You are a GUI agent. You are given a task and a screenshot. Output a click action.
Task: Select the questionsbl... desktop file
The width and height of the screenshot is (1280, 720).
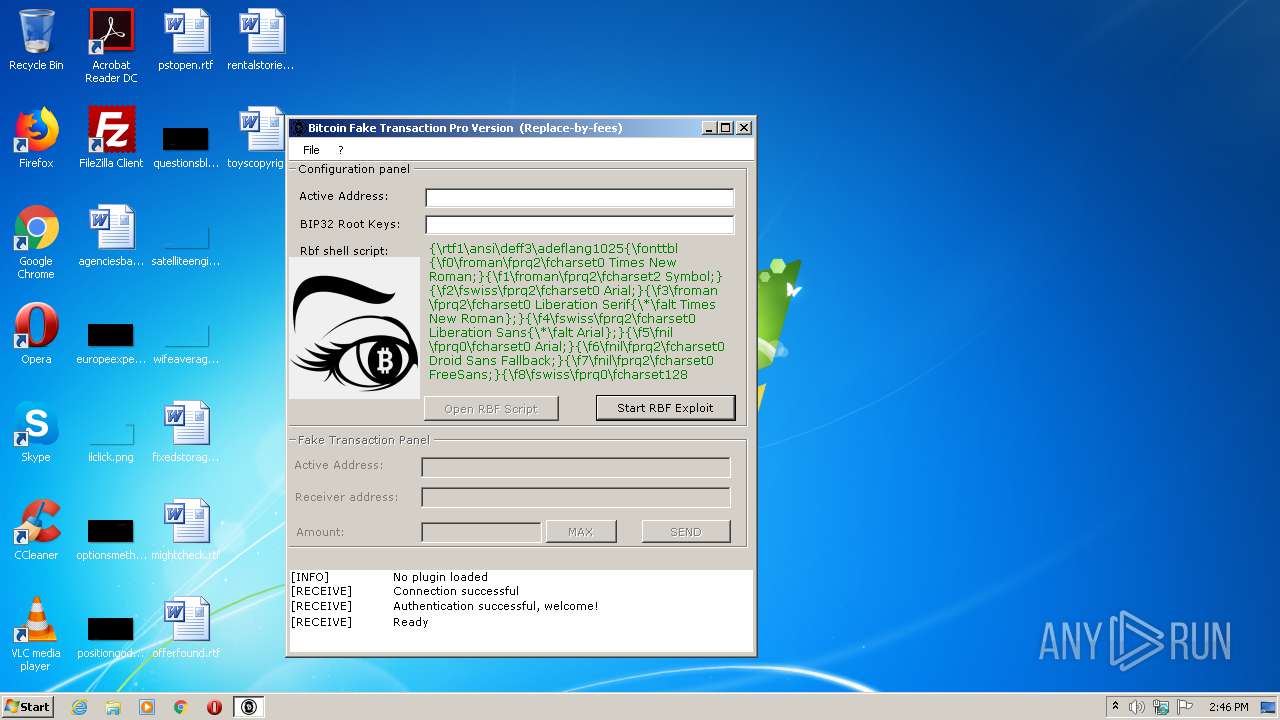click(186, 146)
